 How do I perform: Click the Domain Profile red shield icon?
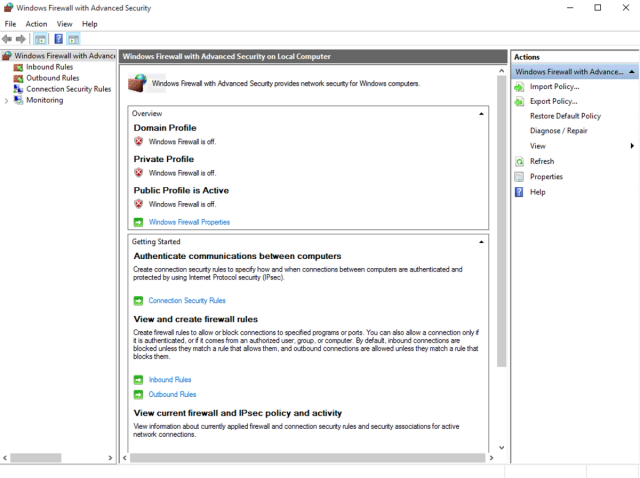[x=139, y=141]
